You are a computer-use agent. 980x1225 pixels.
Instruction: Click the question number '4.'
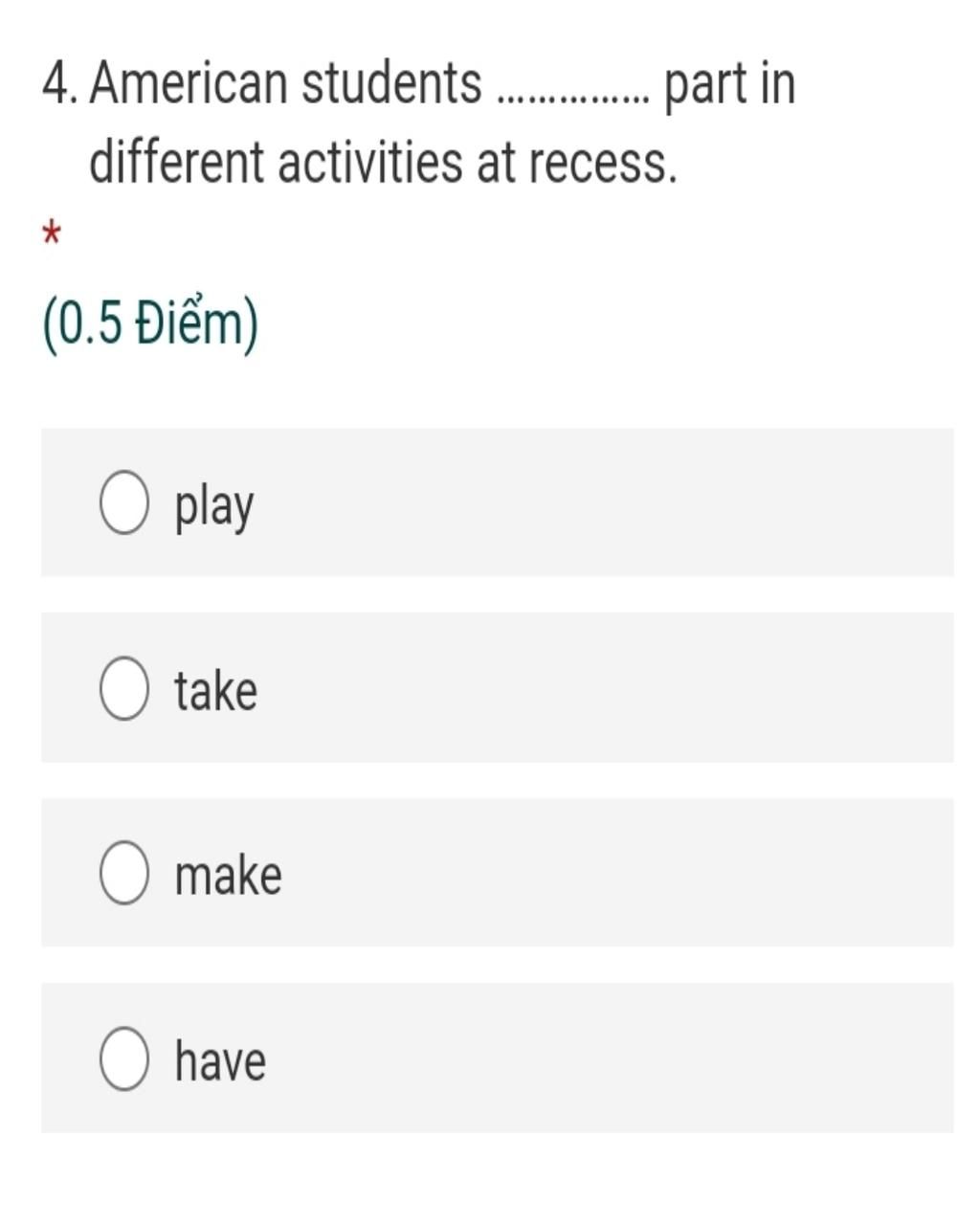coord(62,83)
